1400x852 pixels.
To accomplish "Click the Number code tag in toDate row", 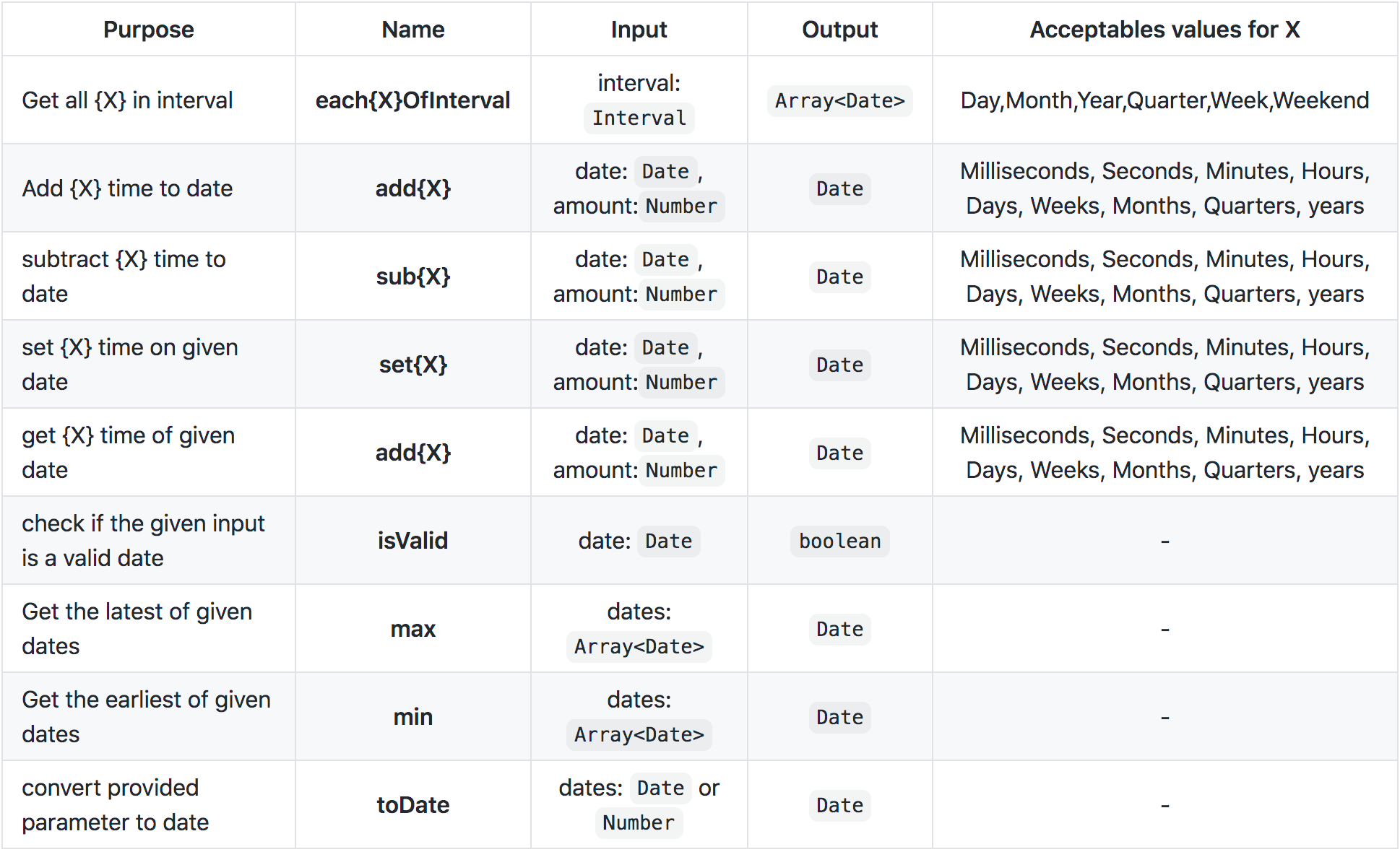I will [639, 822].
